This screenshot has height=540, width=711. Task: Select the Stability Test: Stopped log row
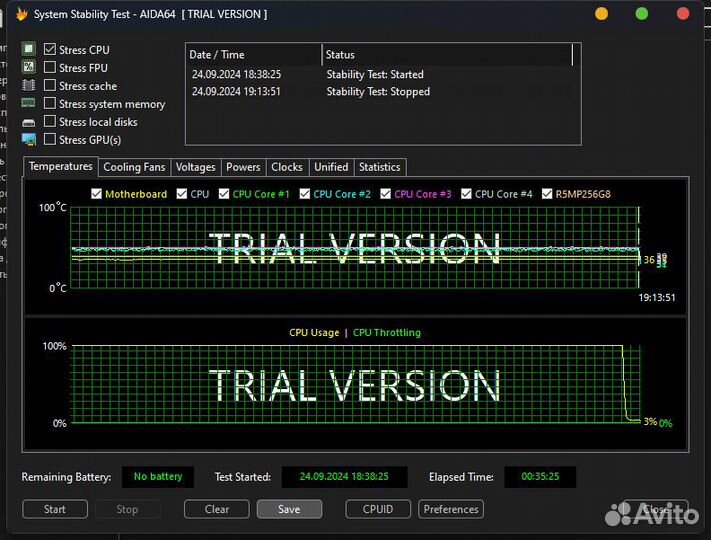[381, 92]
